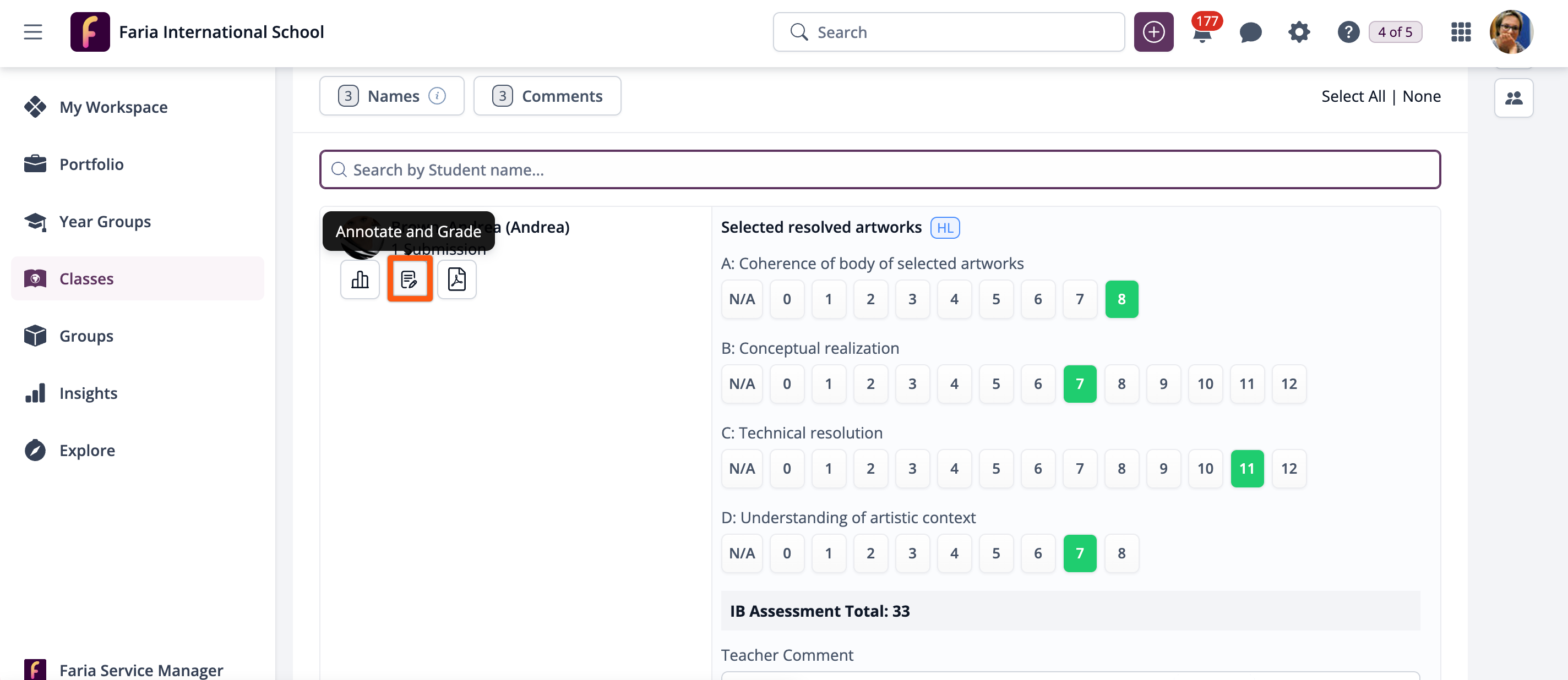The height and width of the screenshot is (680, 1568).
Task: Open the help question mark menu
Action: pyautogui.click(x=1348, y=32)
